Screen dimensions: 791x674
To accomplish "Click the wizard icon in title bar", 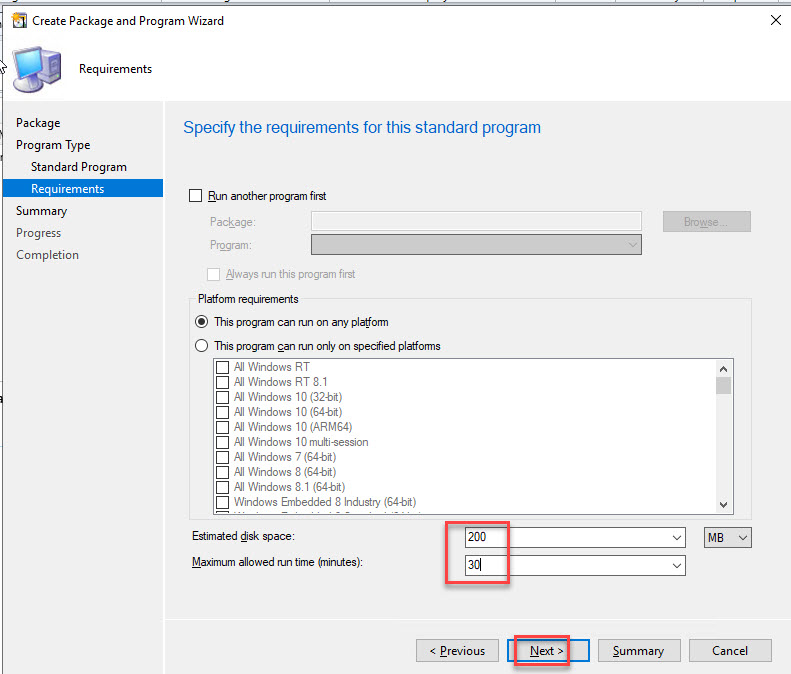I will 18,20.
